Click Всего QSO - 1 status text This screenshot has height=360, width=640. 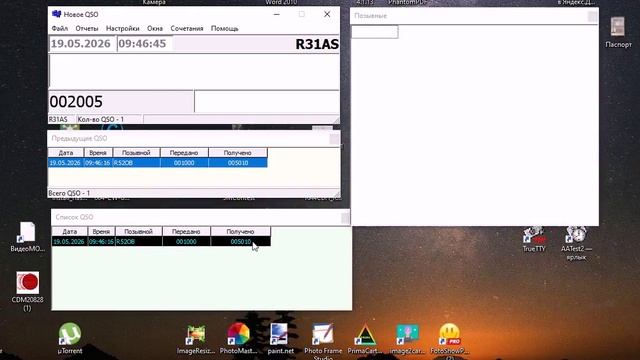point(69,193)
